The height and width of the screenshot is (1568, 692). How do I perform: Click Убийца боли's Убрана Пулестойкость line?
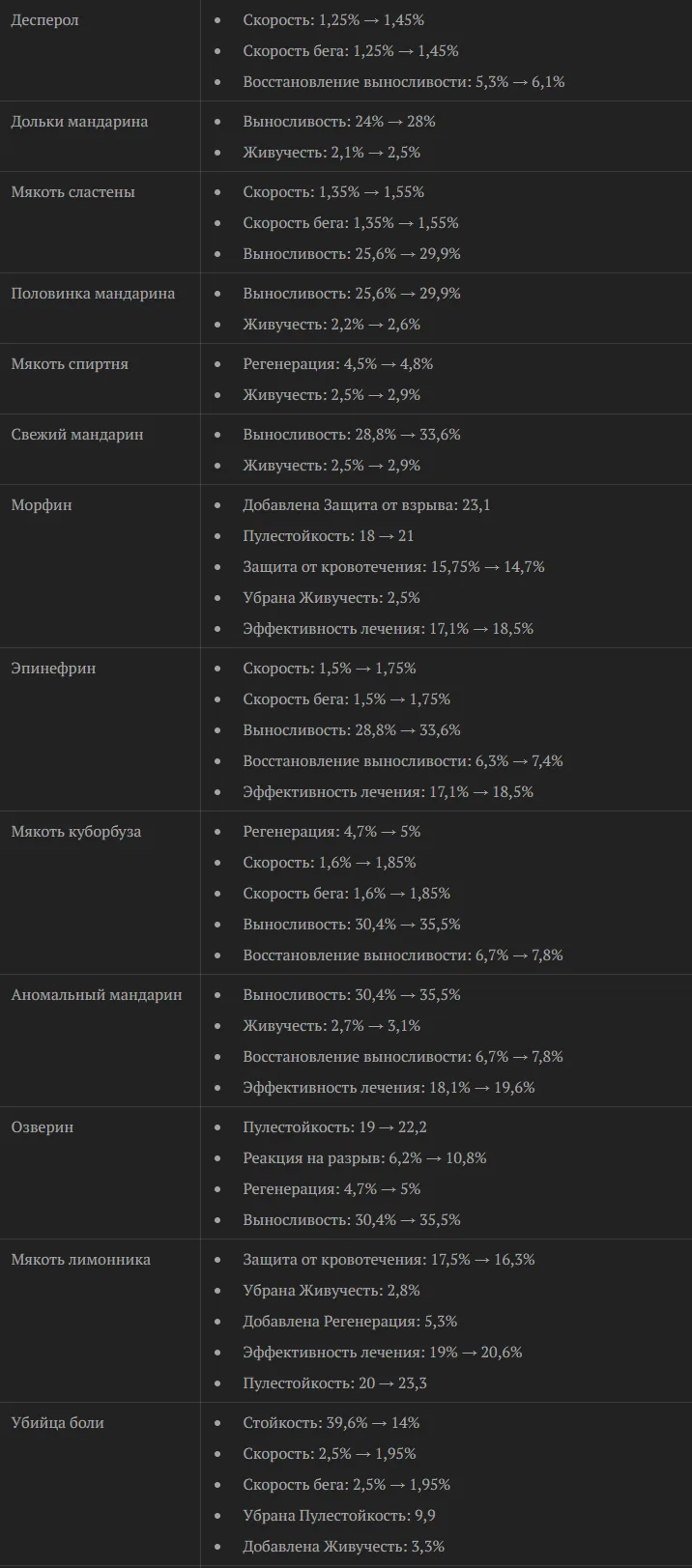pos(339,1516)
